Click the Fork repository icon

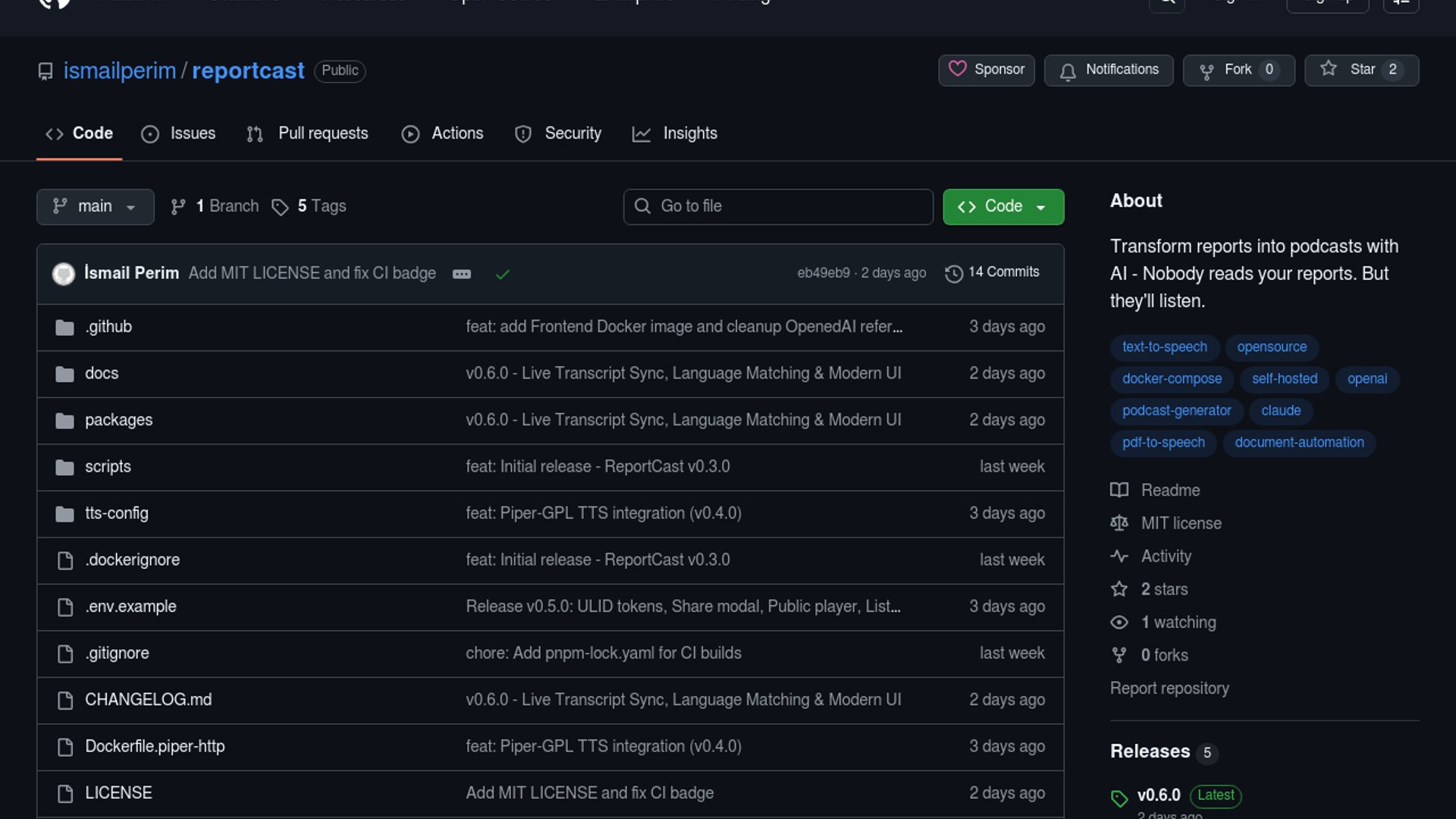1207,71
